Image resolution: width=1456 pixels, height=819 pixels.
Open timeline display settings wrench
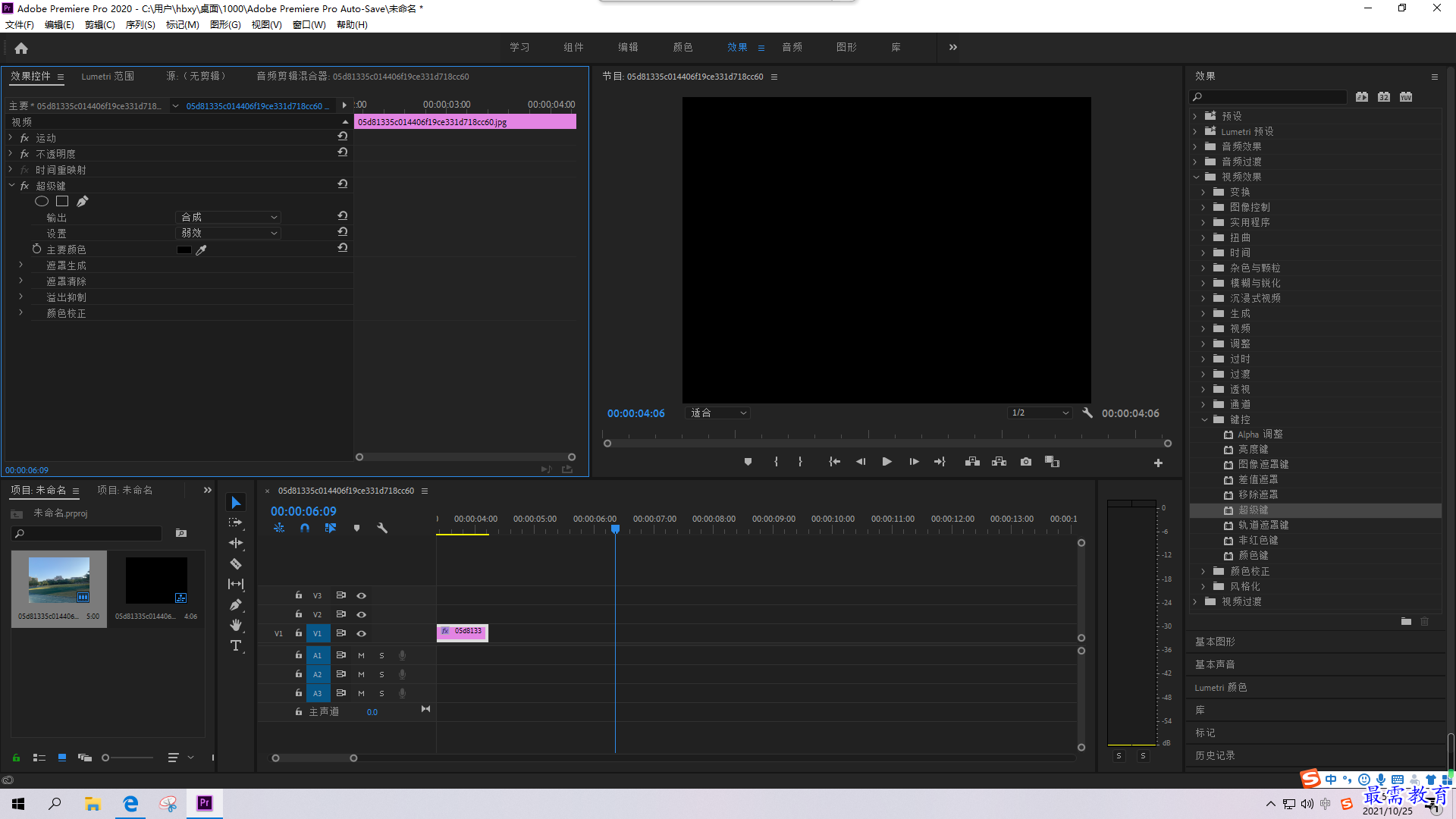(x=382, y=528)
